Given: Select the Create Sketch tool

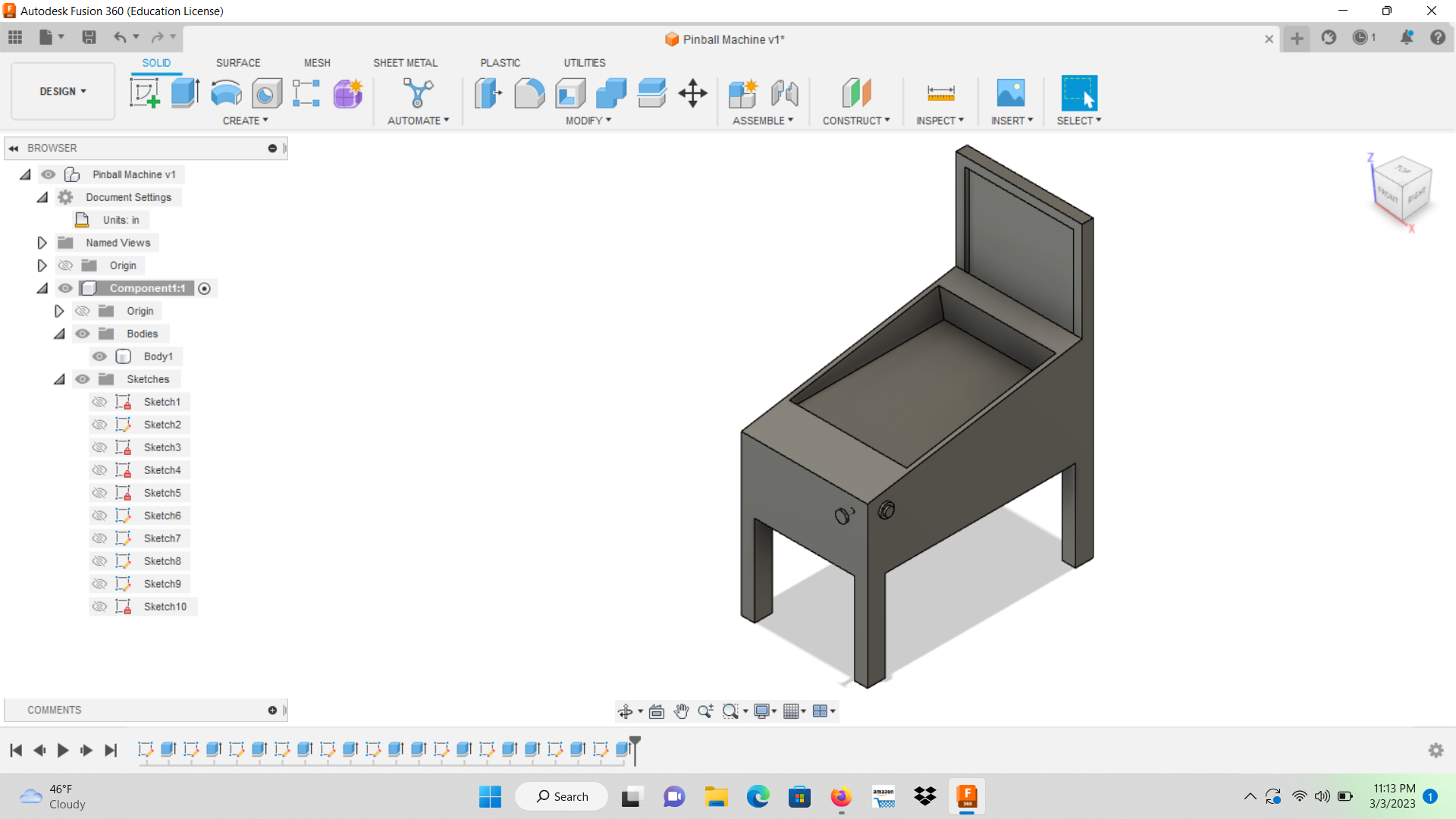Looking at the screenshot, I should pyautogui.click(x=144, y=93).
